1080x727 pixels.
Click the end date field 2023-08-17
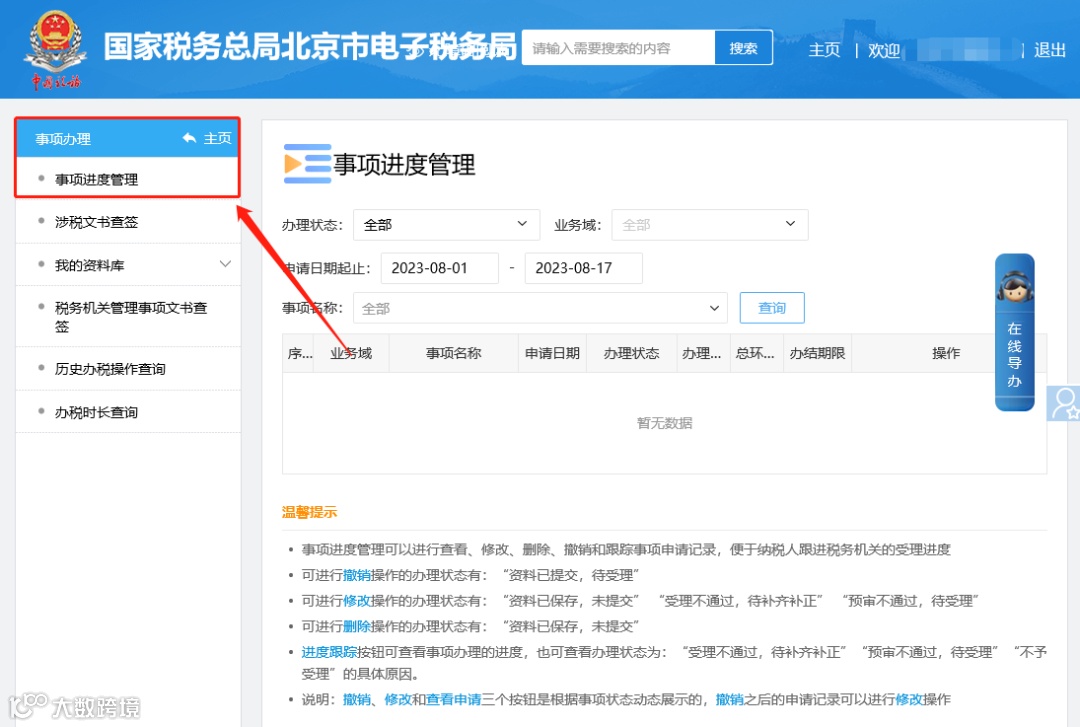click(583, 268)
